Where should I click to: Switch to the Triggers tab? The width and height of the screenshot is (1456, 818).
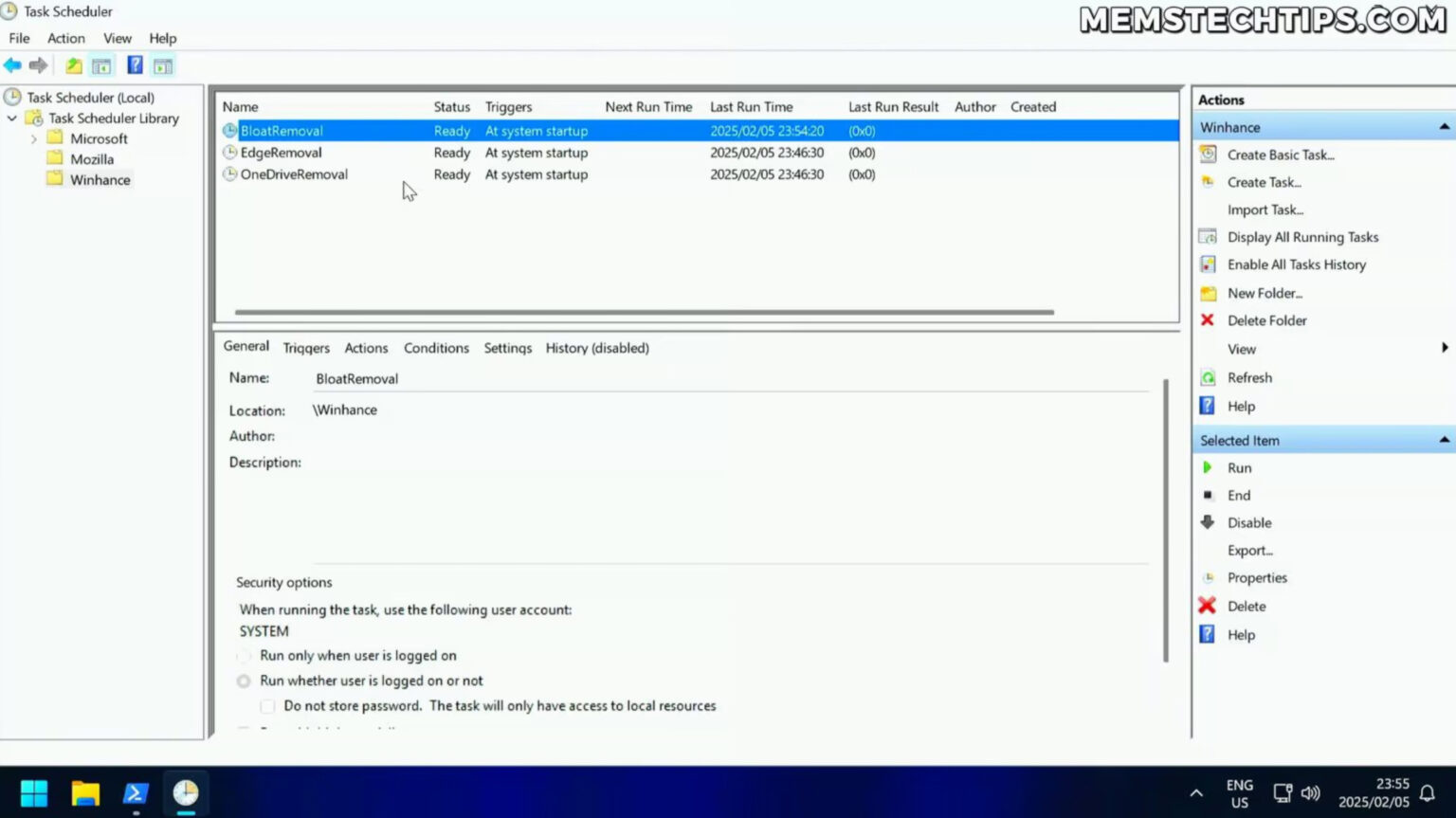pos(305,348)
